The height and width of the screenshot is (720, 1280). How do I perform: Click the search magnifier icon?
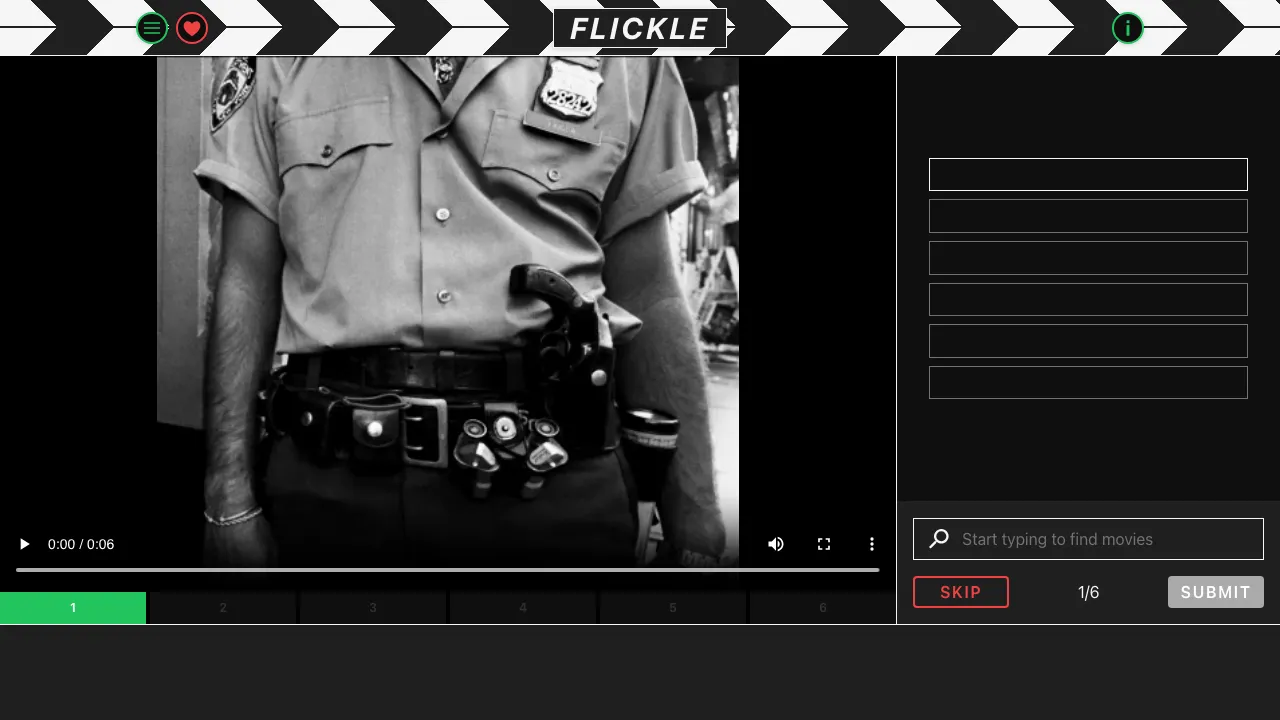point(939,539)
